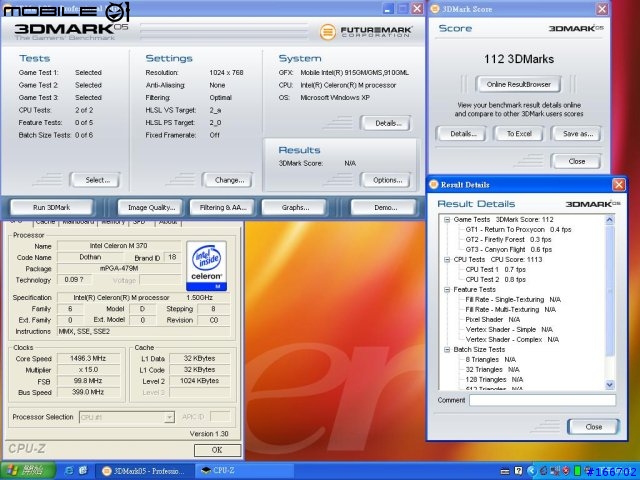Image resolution: width=640 pixels, height=480 pixels.
Task: Click the 'Intel Celeron M 370' name field
Action: (119, 246)
